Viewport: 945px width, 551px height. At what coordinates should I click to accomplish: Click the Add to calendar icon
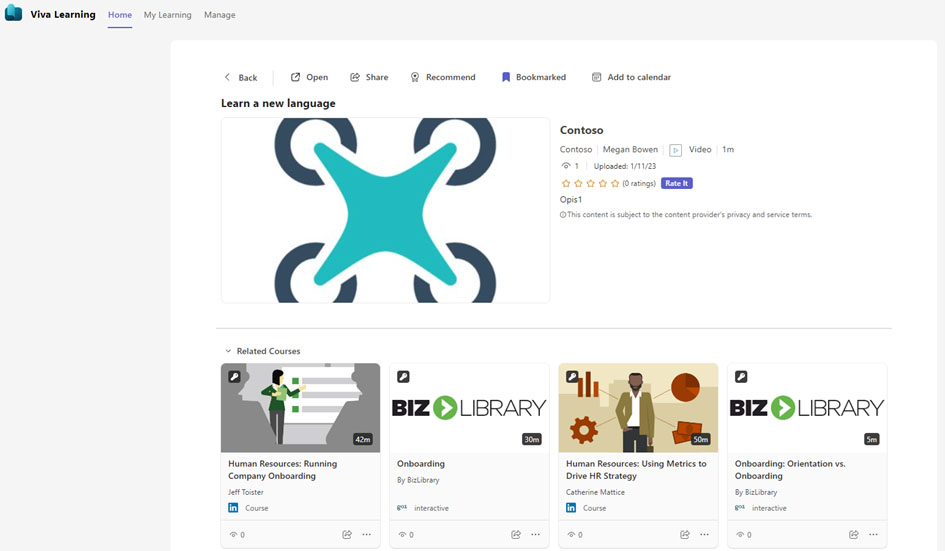[x=597, y=77]
